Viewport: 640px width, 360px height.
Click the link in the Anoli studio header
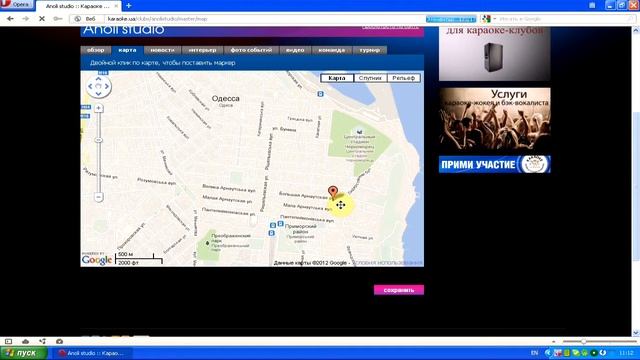[x=390, y=28]
